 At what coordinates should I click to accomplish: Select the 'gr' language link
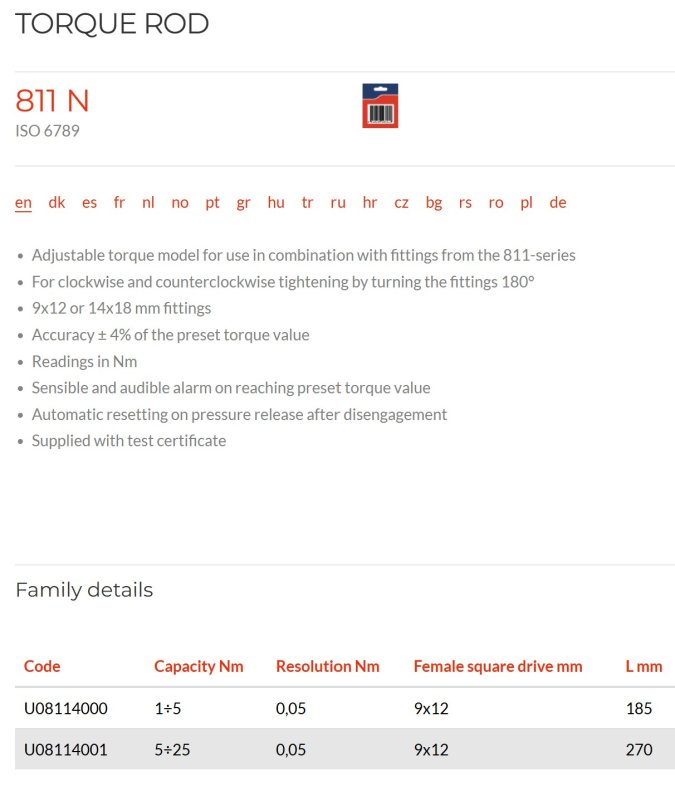click(243, 203)
